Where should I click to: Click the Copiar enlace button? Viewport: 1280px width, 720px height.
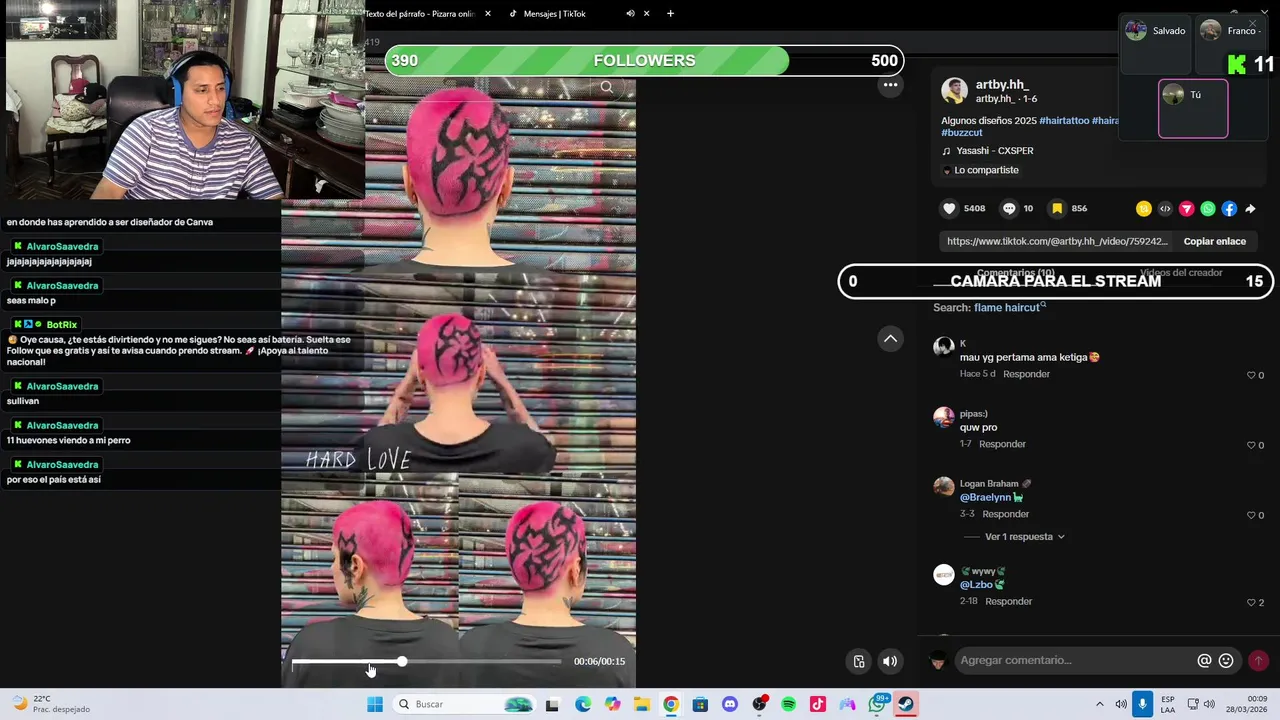point(1214,241)
